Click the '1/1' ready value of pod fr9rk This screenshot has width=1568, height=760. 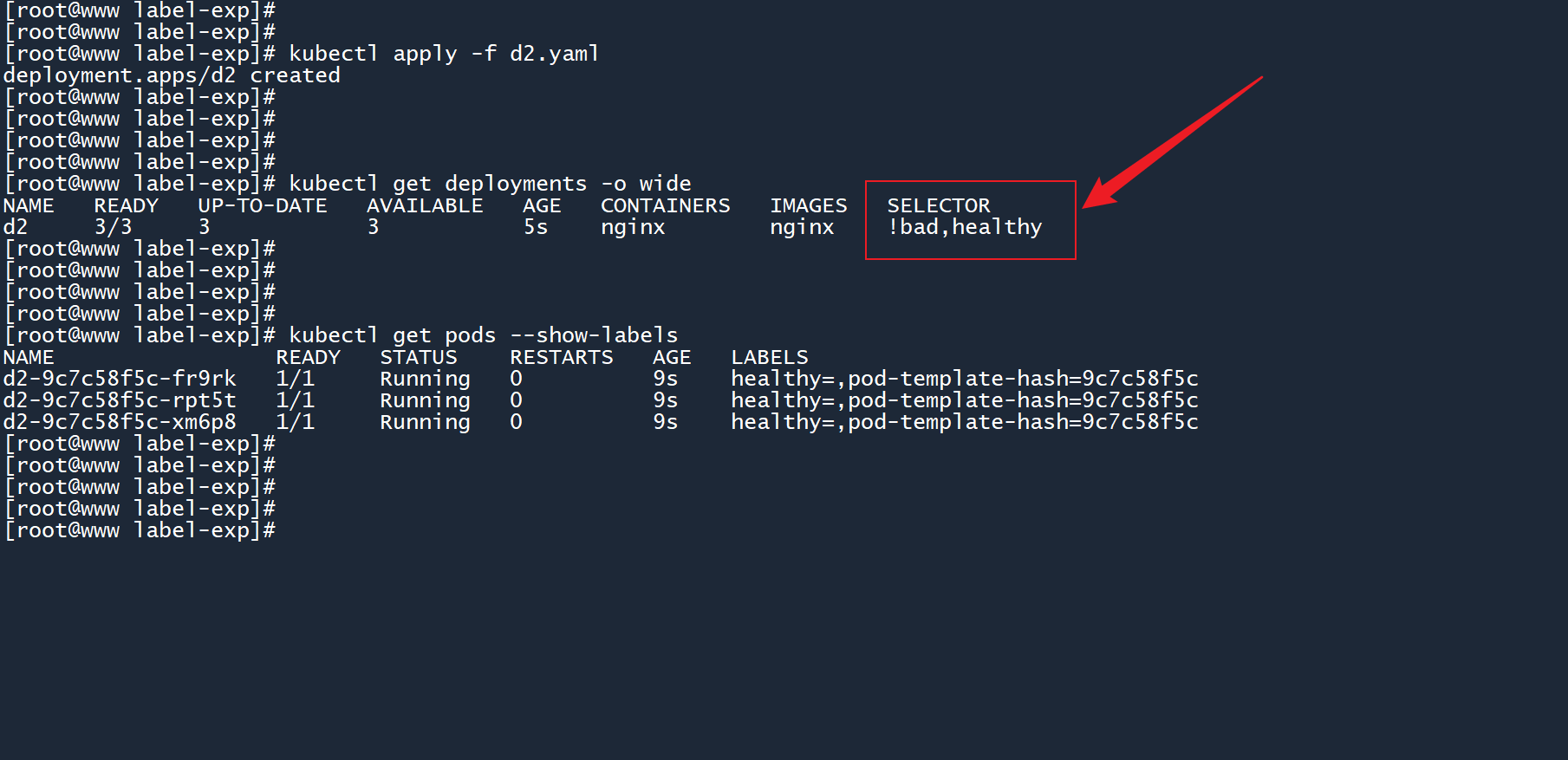pos(296,379)
